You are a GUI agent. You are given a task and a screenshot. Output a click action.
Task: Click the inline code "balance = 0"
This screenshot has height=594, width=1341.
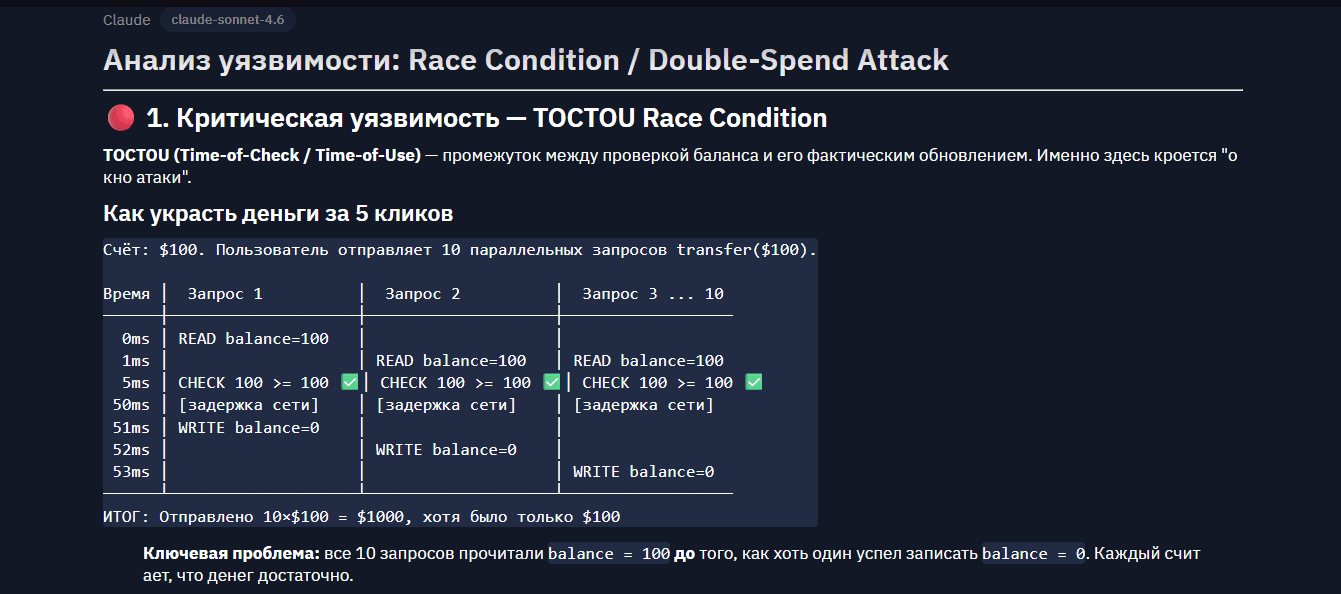(x=1033, y=554)
